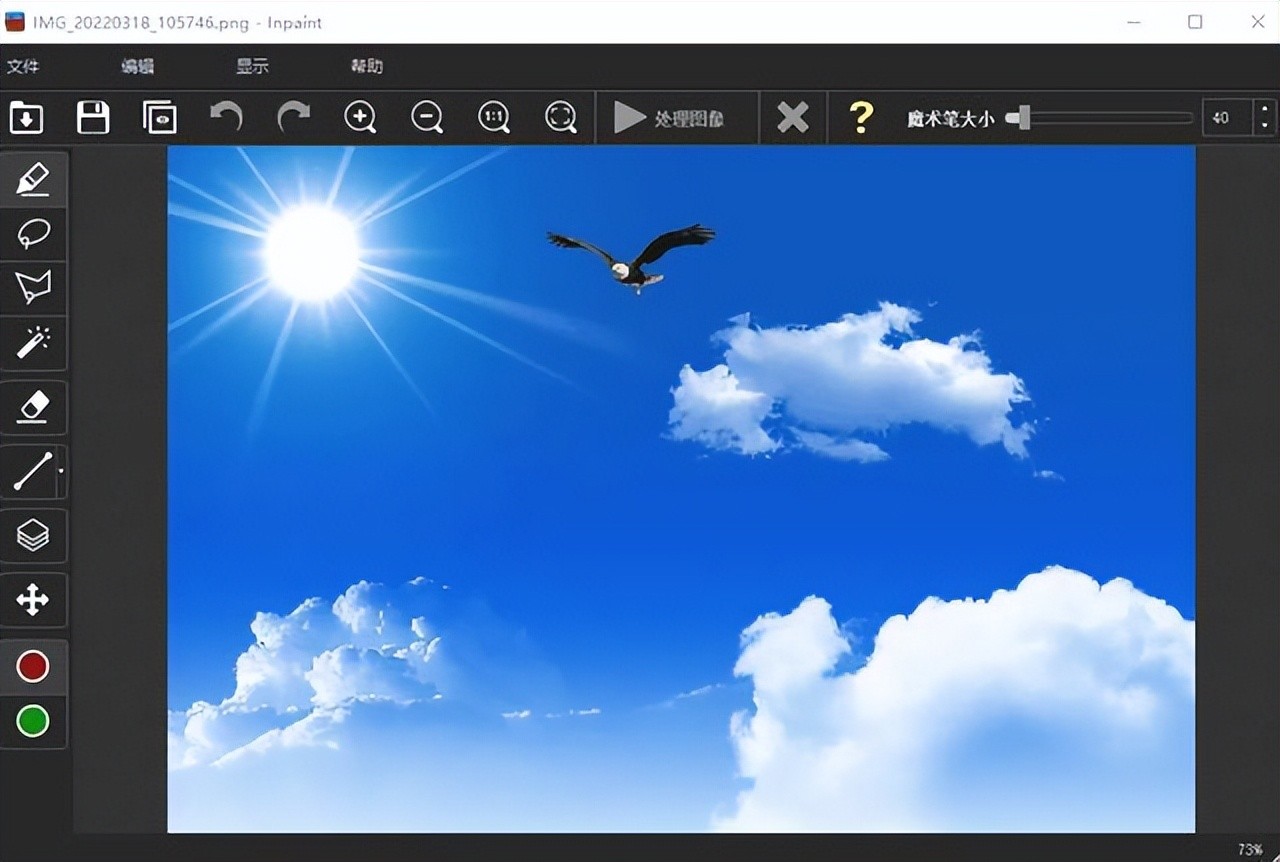Image resolution: width=1280 pixels, height=862 pixels.
Task: Select the Marker pen tool
Action: tap(33, 180)
